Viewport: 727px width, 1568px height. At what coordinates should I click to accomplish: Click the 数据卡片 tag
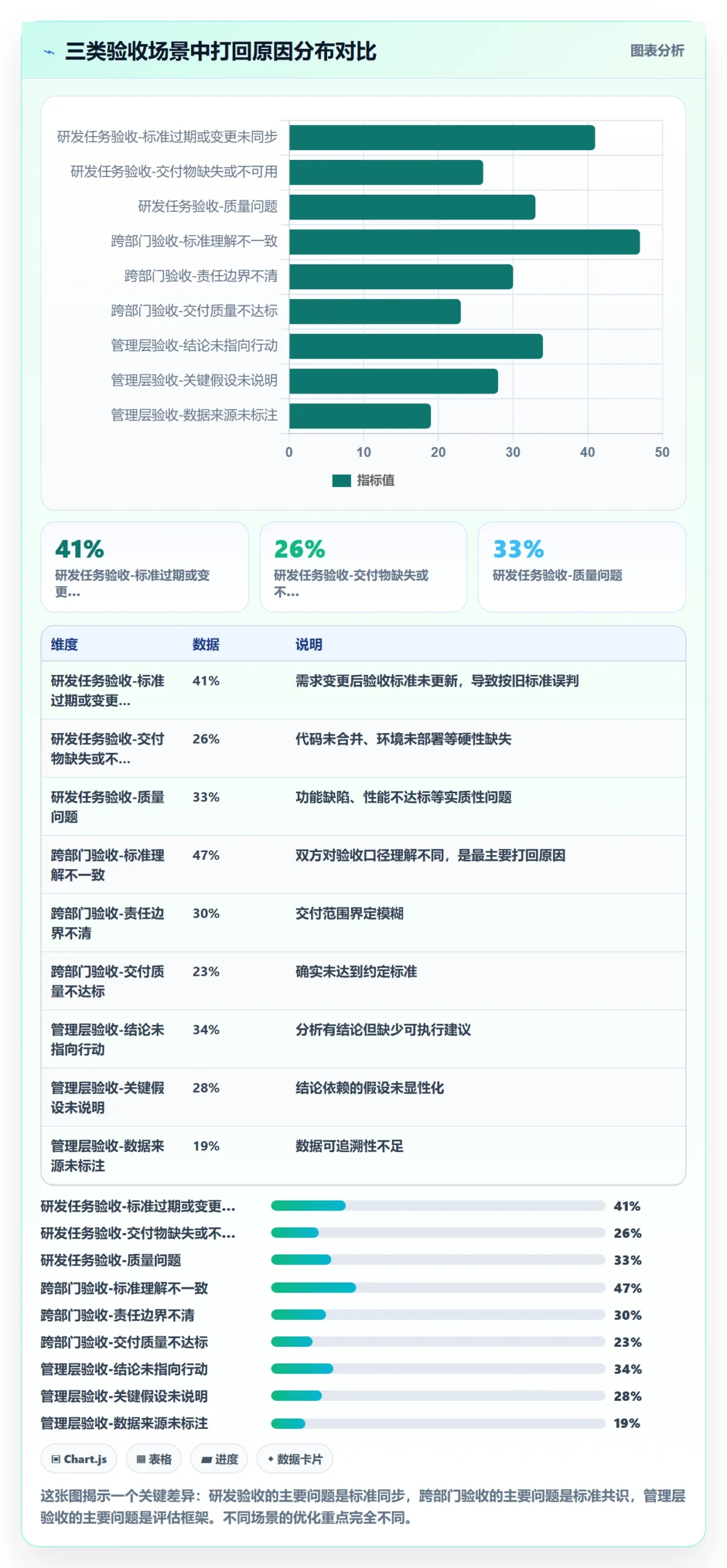click(295, 1459)
